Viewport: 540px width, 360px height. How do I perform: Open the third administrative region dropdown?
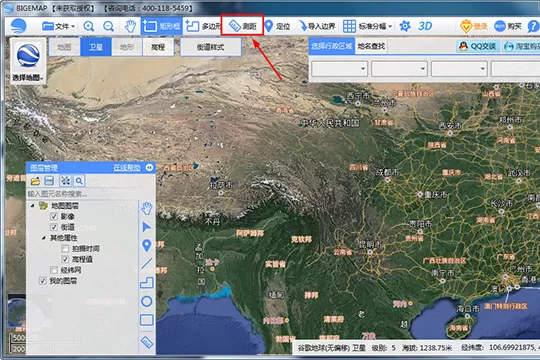pyautogui.click(x=459, y=69)
